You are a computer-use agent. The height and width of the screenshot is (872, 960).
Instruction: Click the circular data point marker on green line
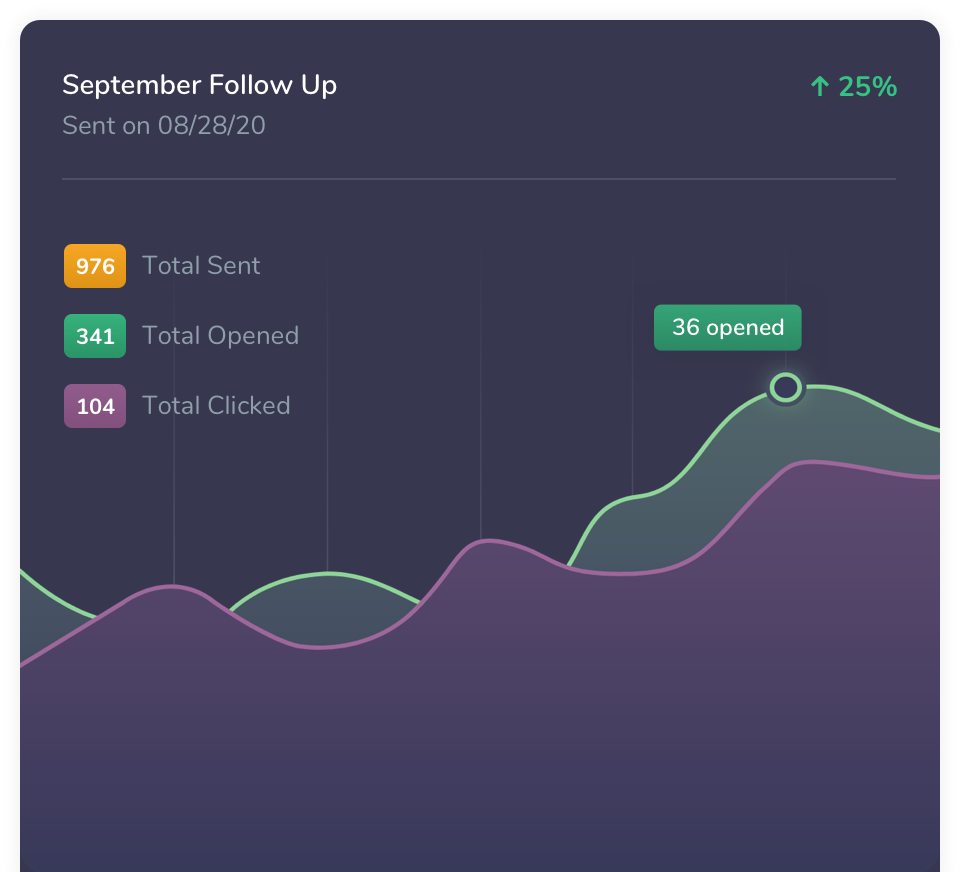tap(786, 387)
